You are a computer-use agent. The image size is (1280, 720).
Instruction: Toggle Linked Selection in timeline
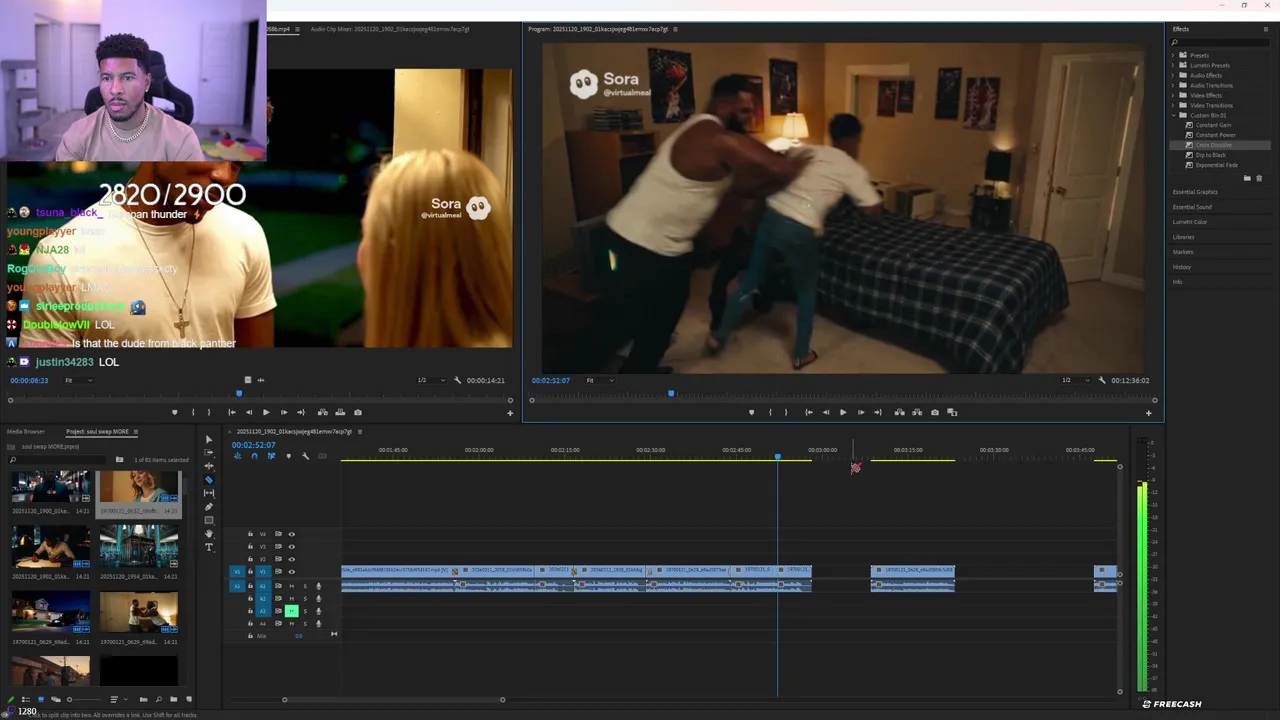click(x=271, y=456)
